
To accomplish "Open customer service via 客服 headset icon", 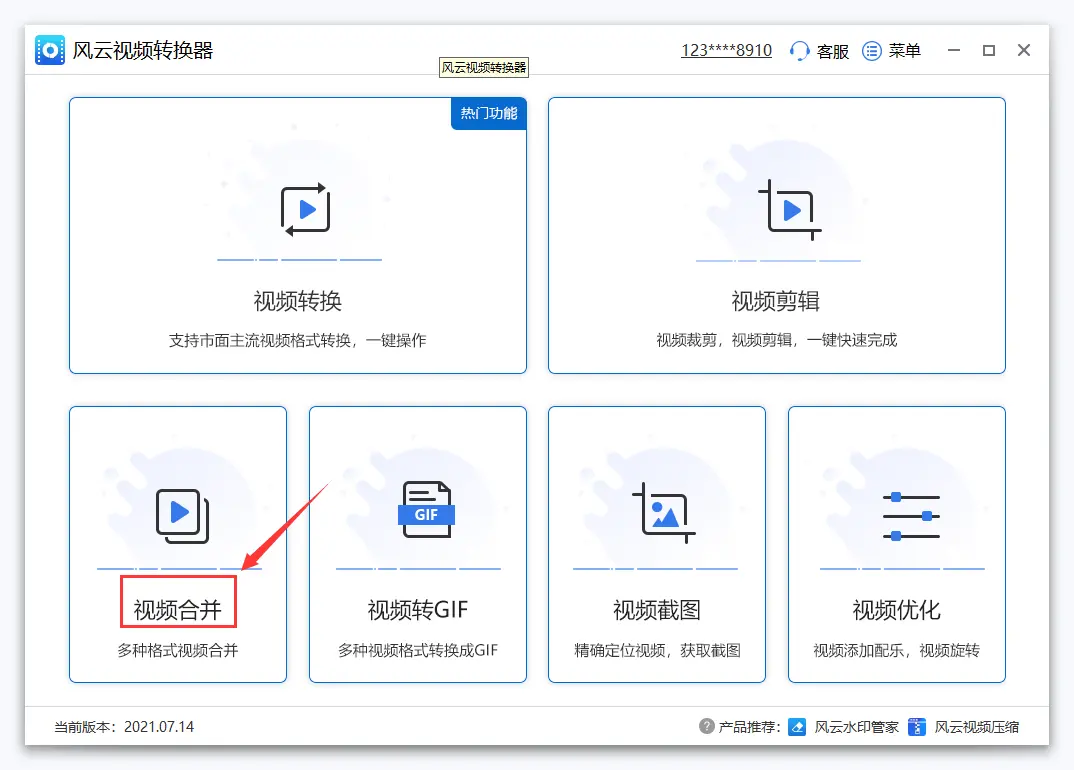I will click(798, 50).
